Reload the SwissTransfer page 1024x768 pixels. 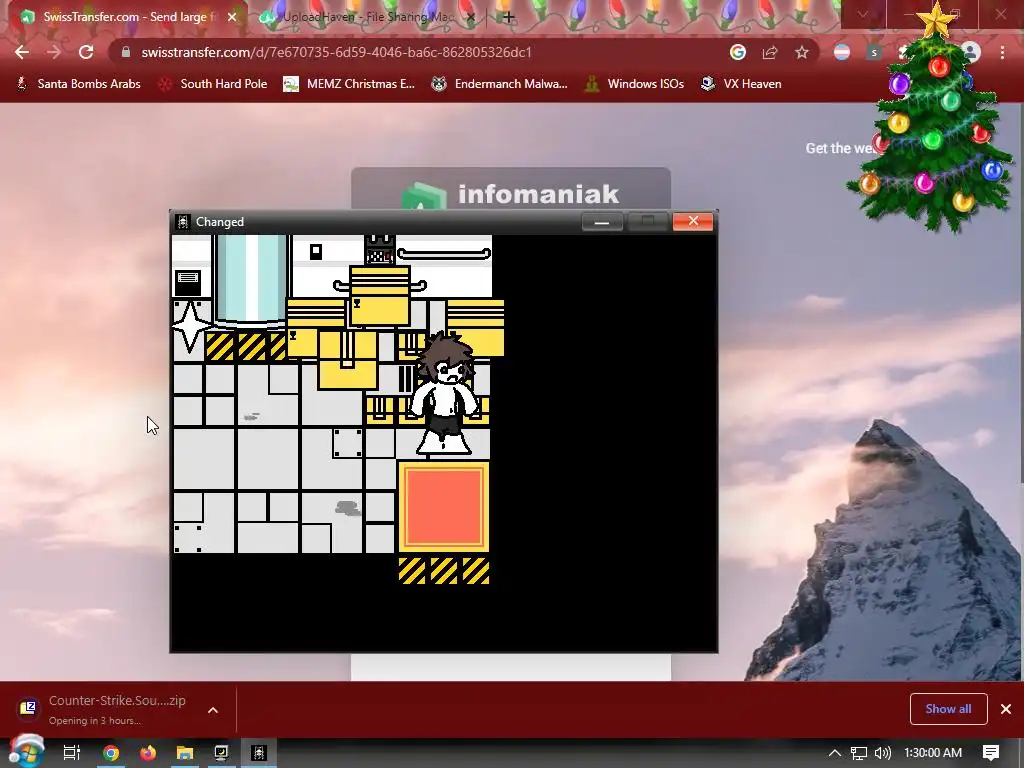click(x=86, y=52)
